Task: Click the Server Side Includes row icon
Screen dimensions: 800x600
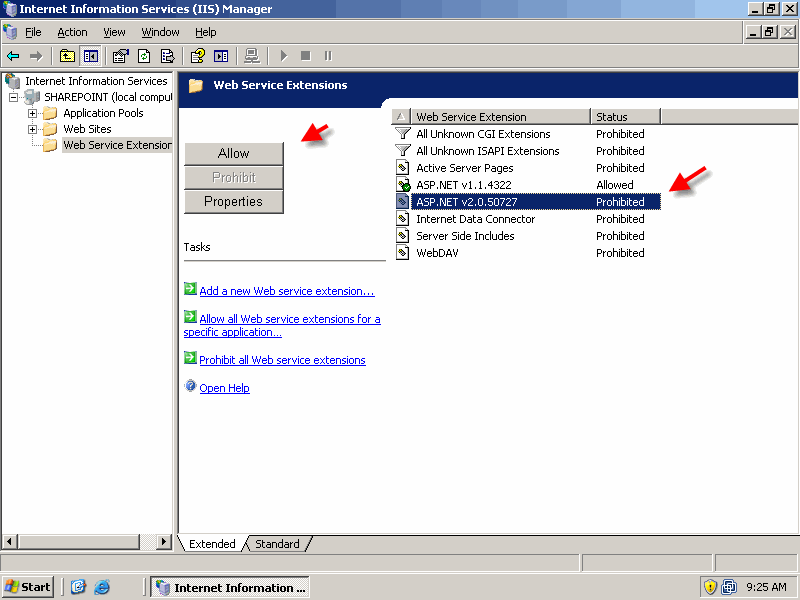Action: click(x=403, y=236)
